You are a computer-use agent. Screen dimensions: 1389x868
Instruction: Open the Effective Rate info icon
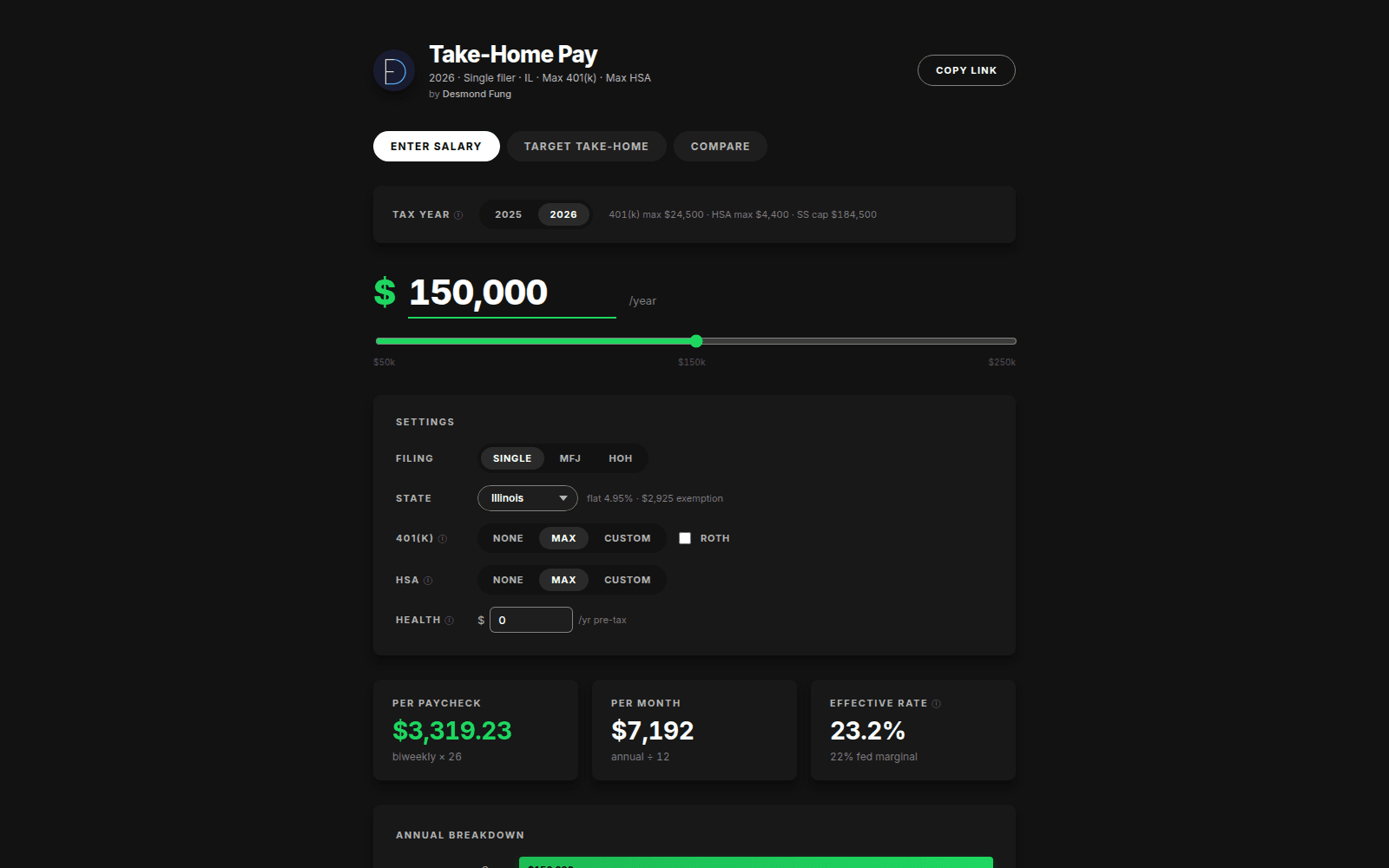click(937, 703)
